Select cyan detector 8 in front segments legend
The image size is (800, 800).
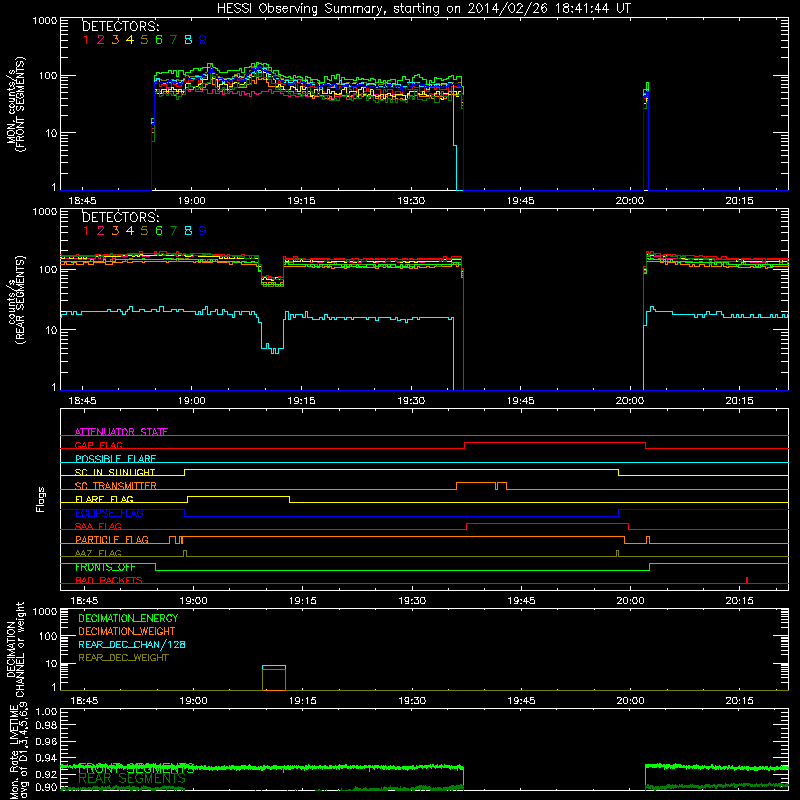pyautogui.click(x=188, y=40)
